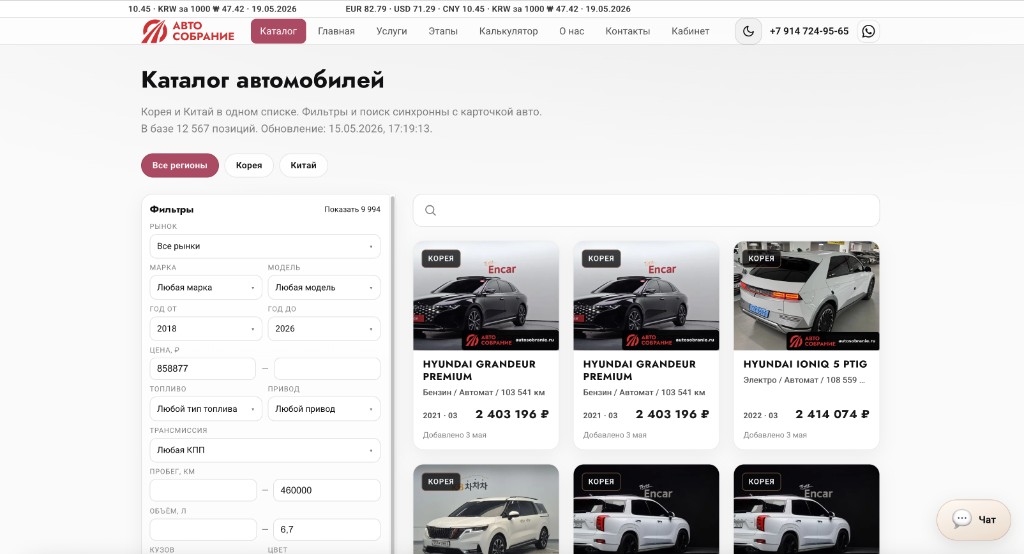Screen dimensions: 1024x554
Task: Open white Kia Carnival car thumbnail
Action: tap(486, 509)
